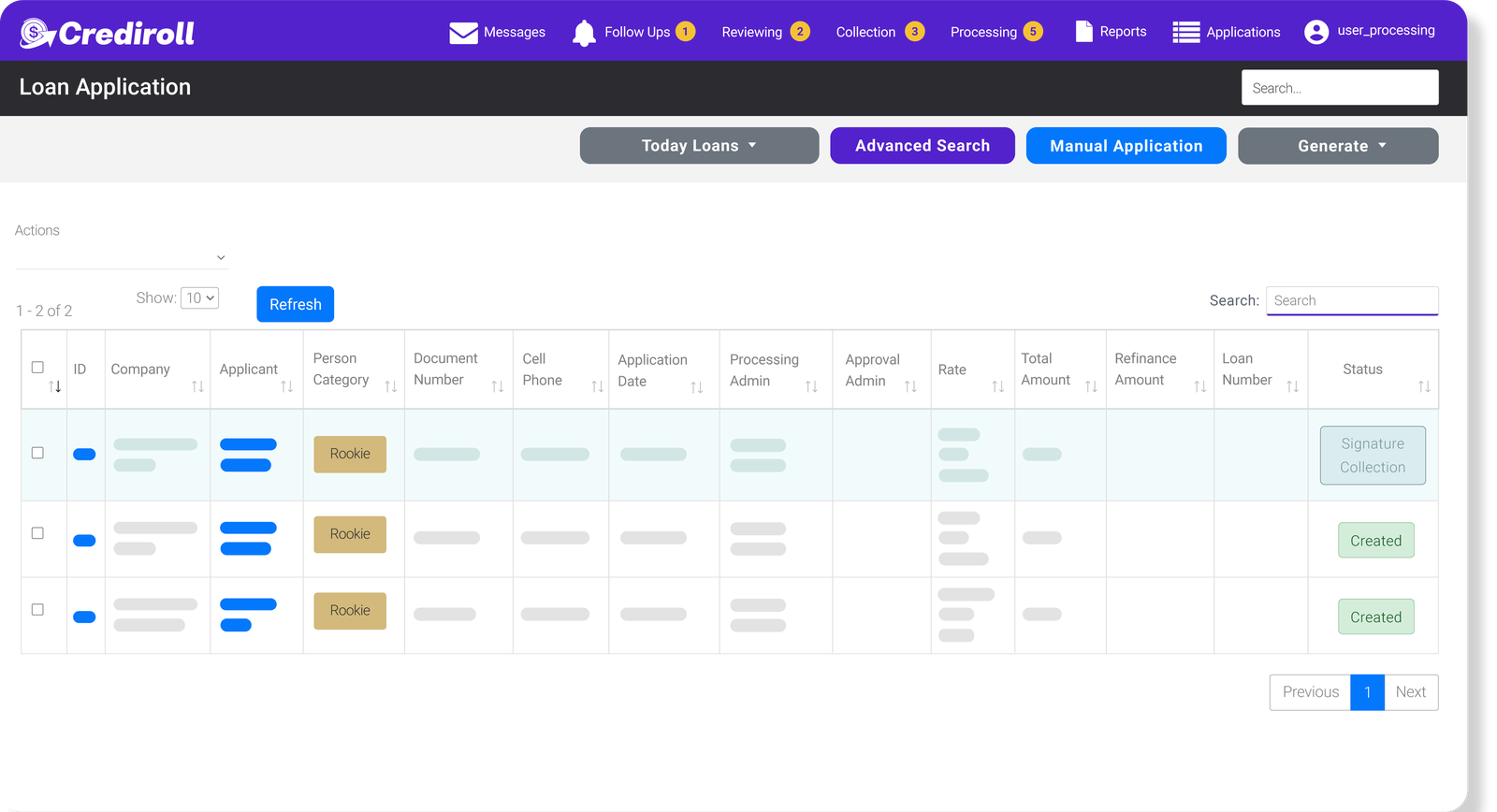
Task: Open the user_processing profile avatar icon
Action: pos(1315,32)
